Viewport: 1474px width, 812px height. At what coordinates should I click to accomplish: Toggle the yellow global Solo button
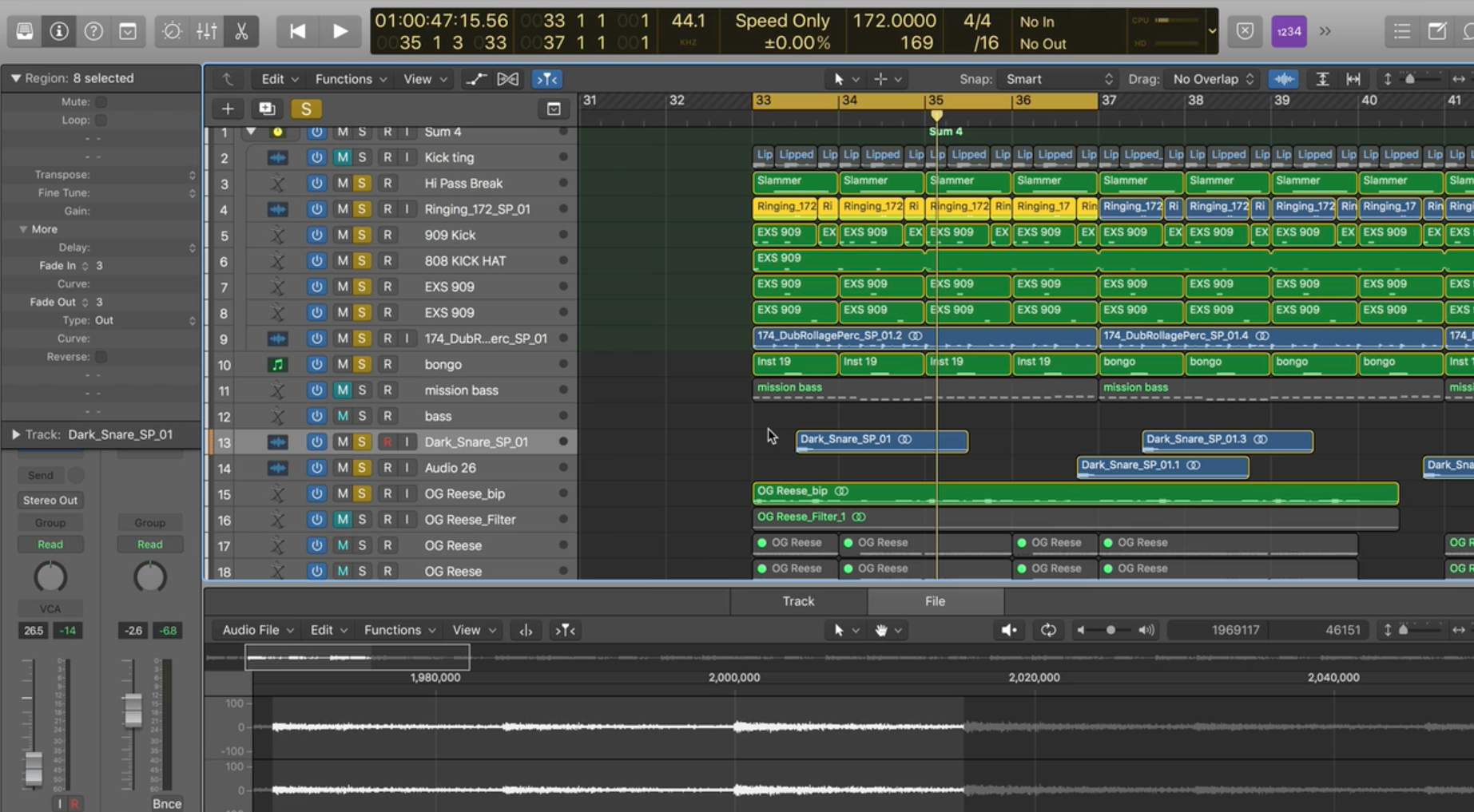(306, 109)
